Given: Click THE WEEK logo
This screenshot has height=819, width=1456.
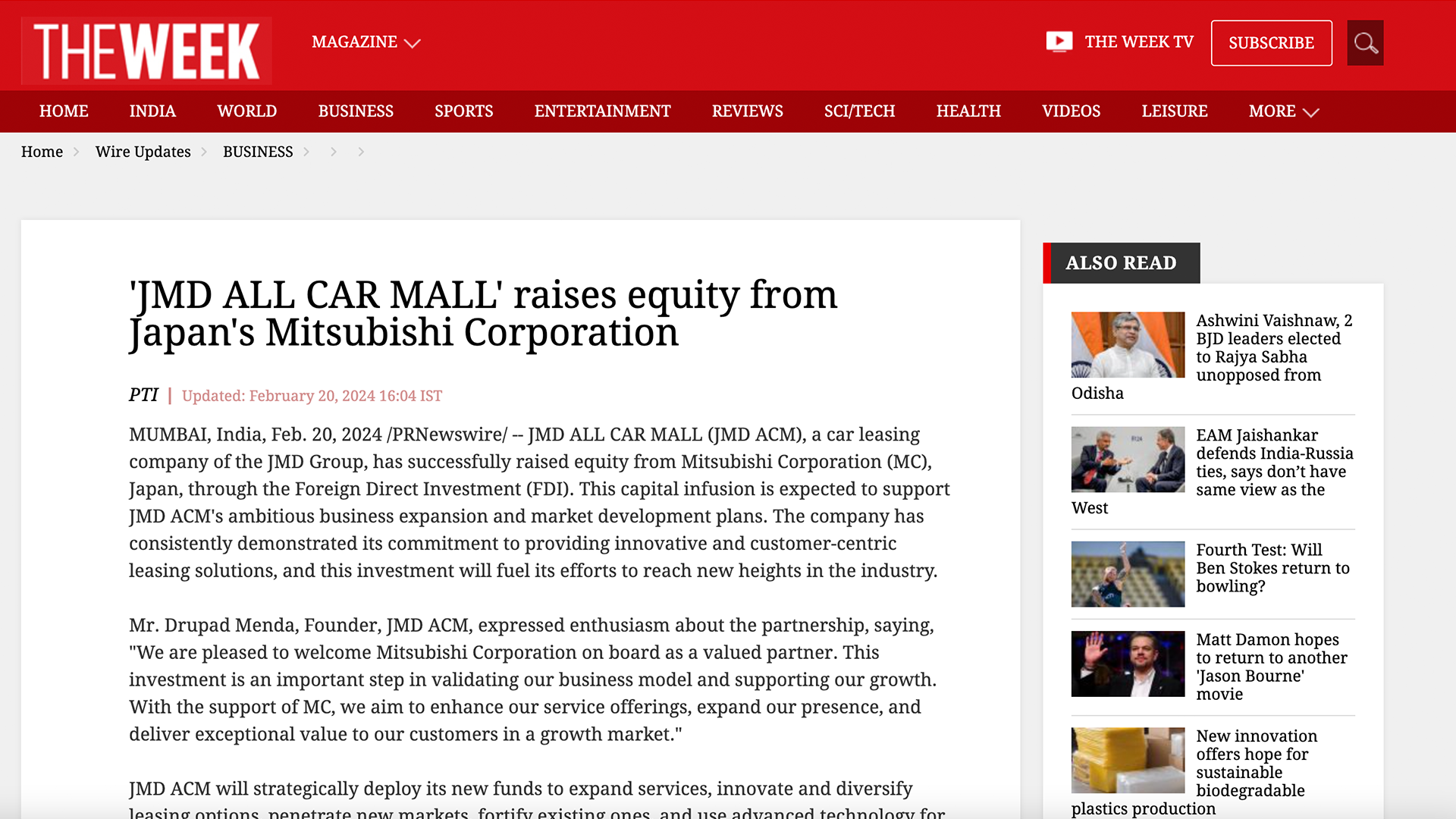Looking at the screenshot, I should click(146, 51).
